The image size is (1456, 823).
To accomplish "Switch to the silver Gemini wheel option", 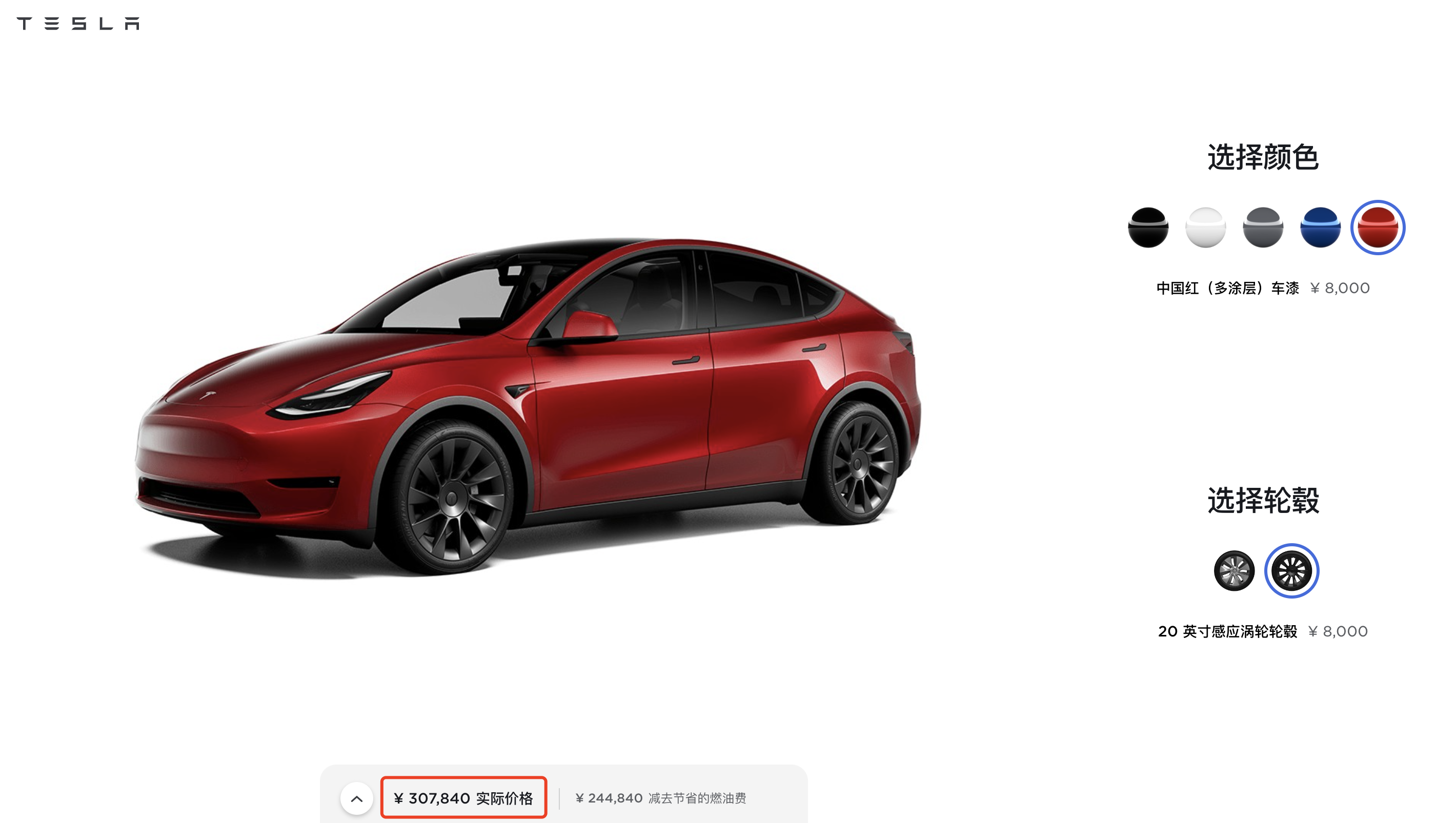I will [1234, 571].
